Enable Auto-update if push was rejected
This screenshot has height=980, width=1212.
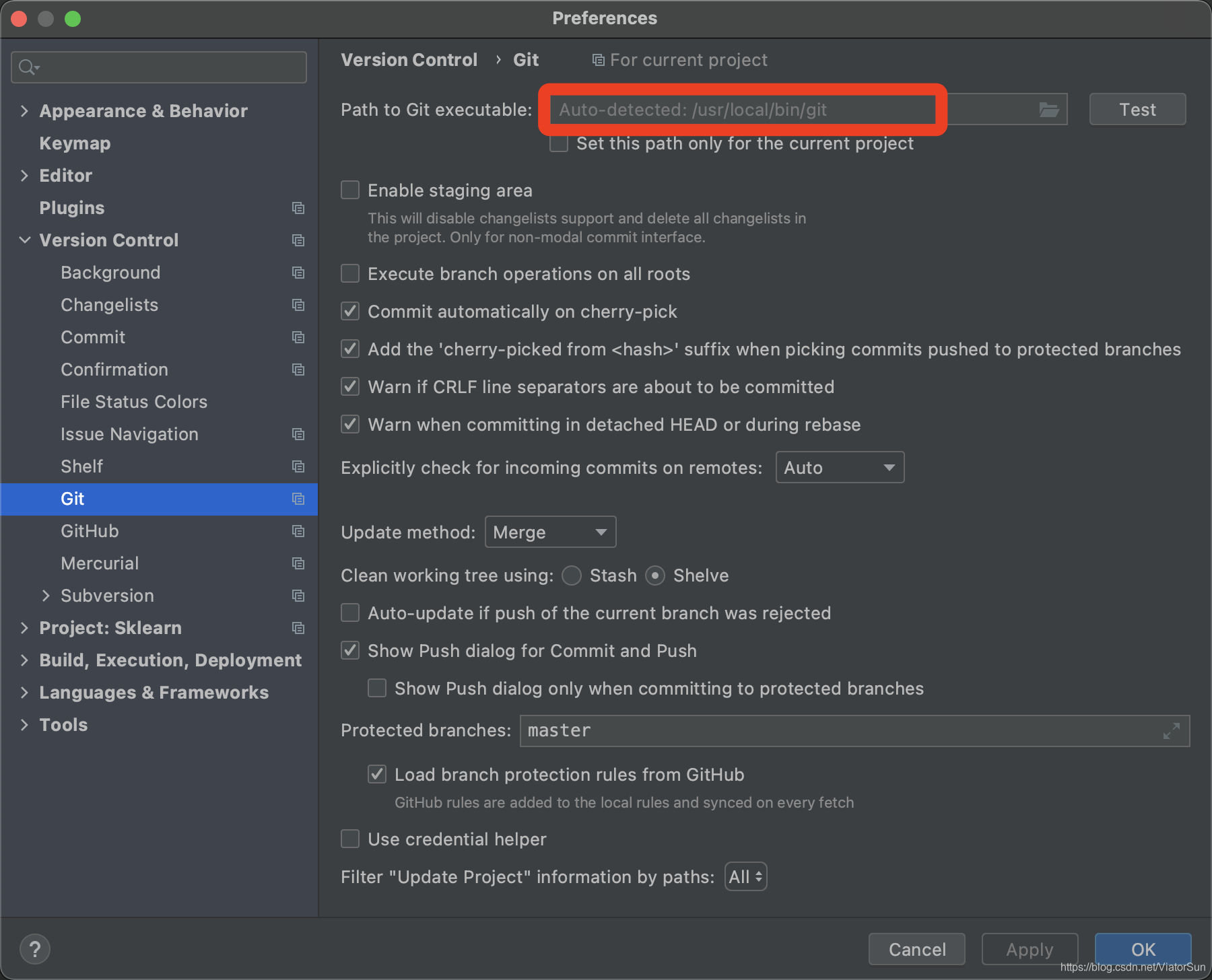coord(350,613)
